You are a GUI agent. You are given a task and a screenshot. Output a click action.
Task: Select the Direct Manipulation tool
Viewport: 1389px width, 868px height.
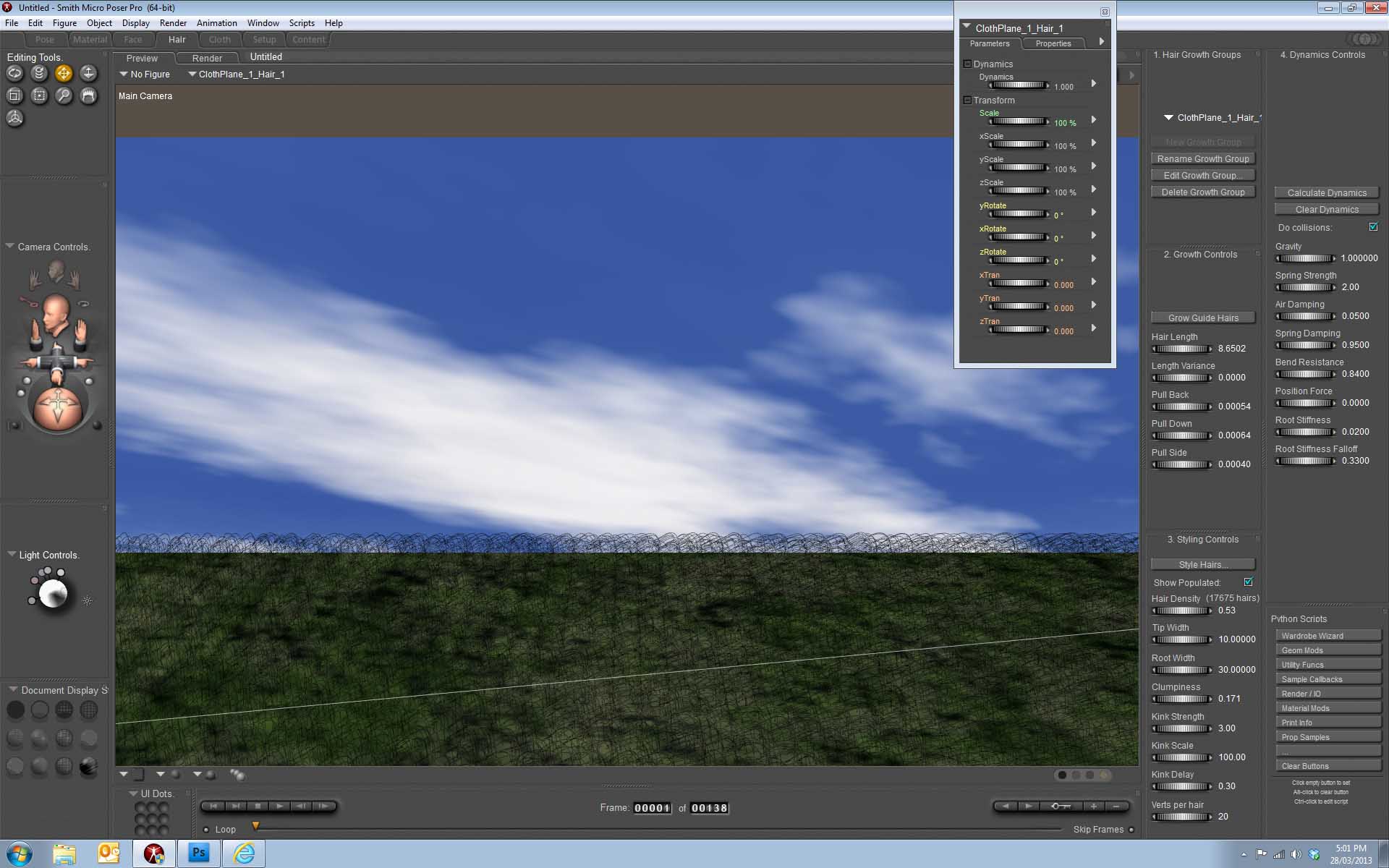14,119
